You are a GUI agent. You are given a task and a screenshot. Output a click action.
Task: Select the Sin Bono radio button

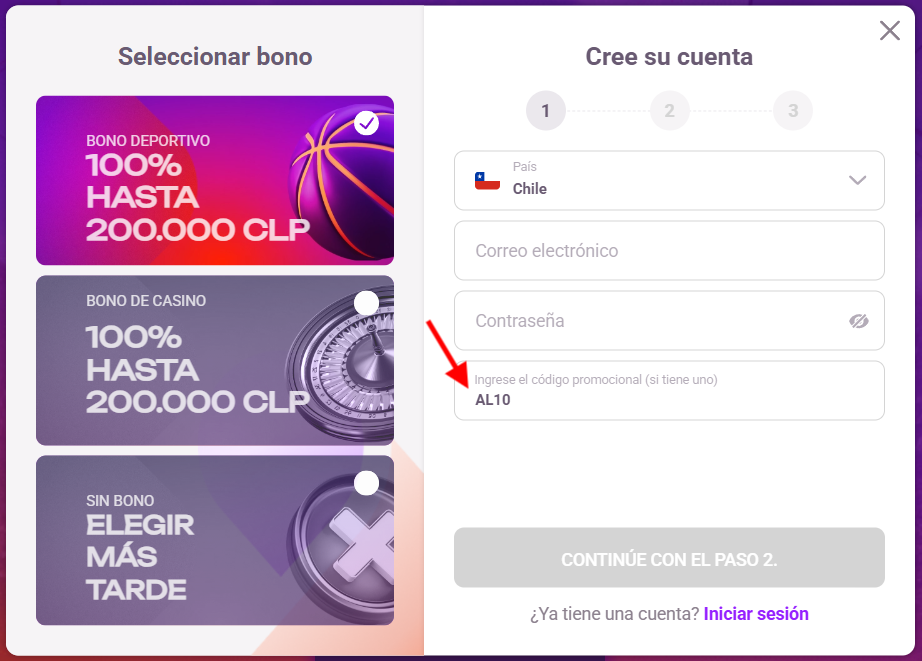(x=366, y=483)
